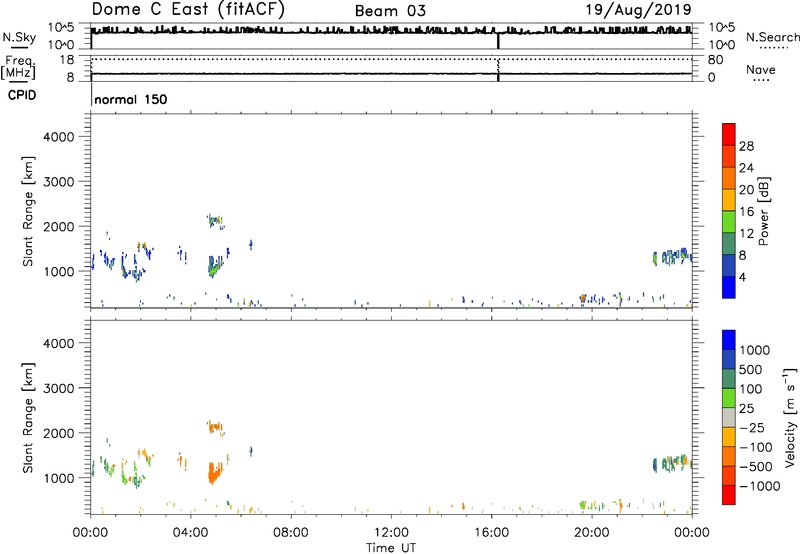Click the late-evening echo band in the power panel
Screen dimensions: 800x554
672,257
